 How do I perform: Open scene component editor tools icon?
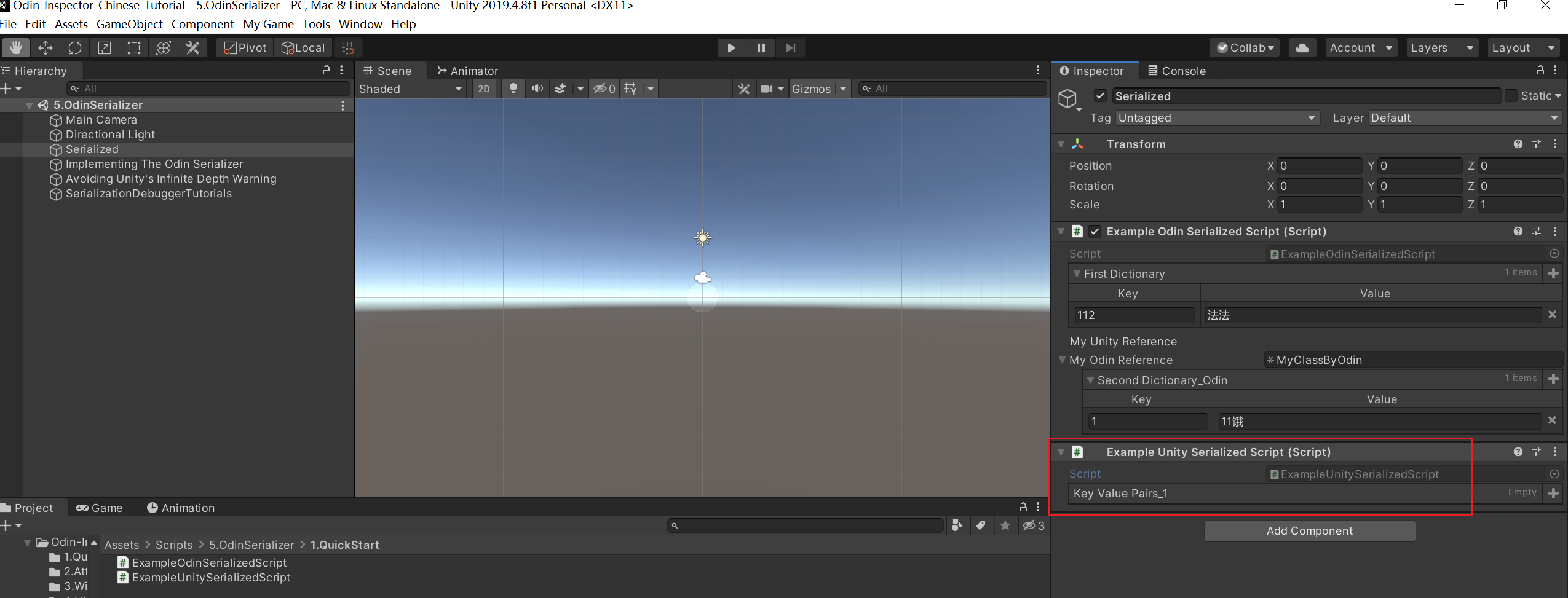pyautogui.click(x=744, y=89)
